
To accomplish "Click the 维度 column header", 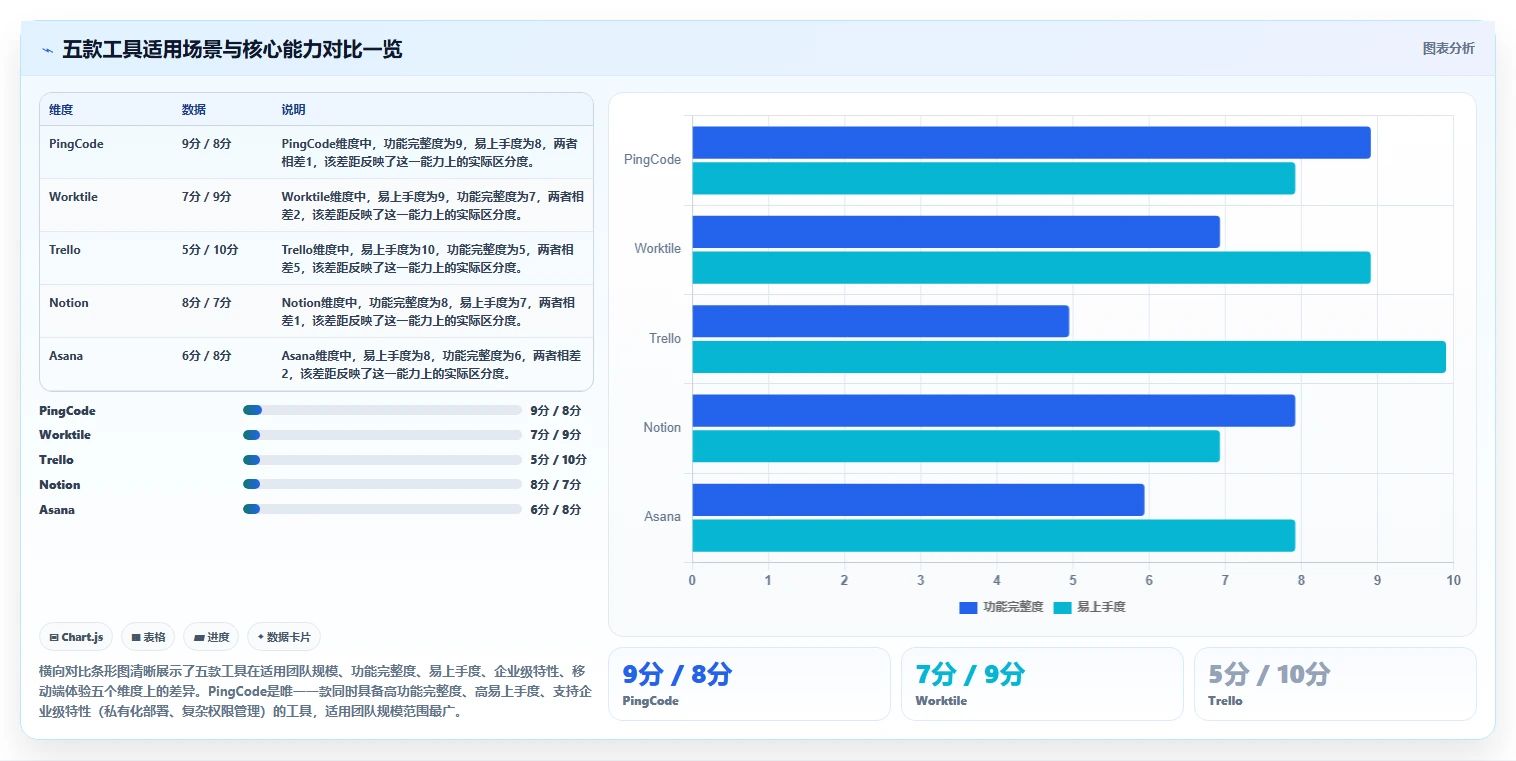I will [61, 110].
